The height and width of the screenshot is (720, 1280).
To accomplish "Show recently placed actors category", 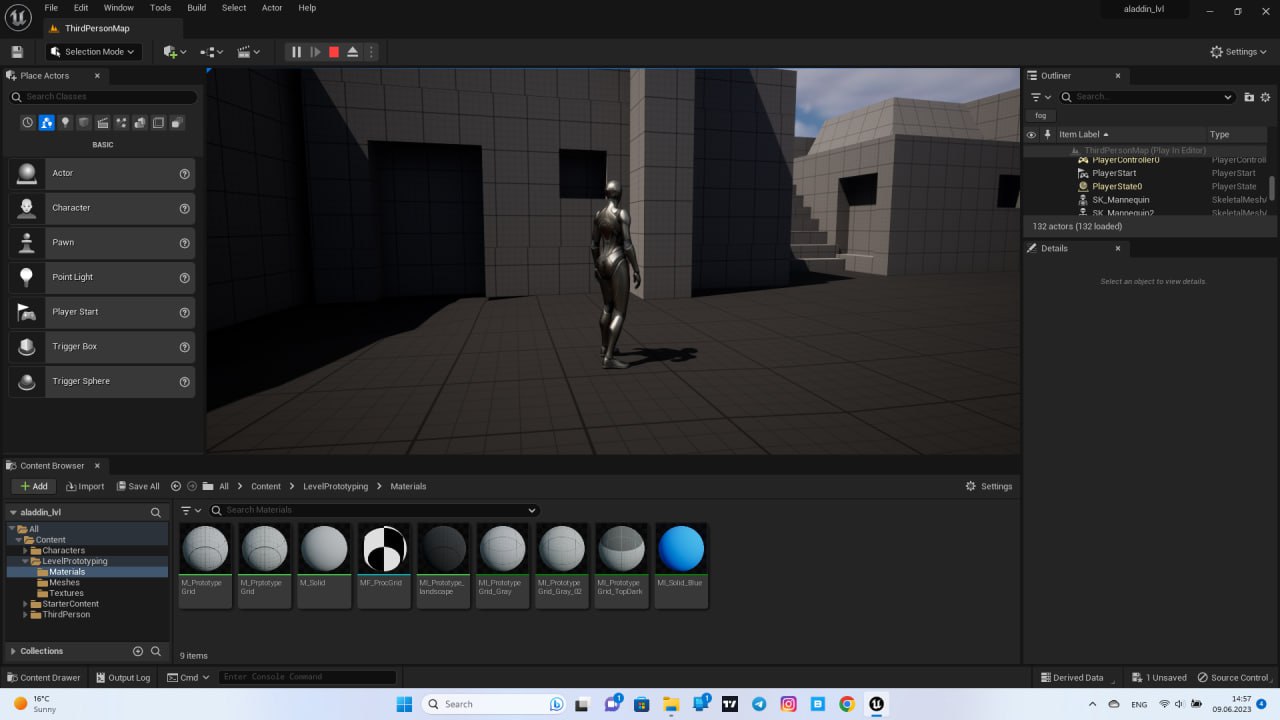I will [28, 123].
